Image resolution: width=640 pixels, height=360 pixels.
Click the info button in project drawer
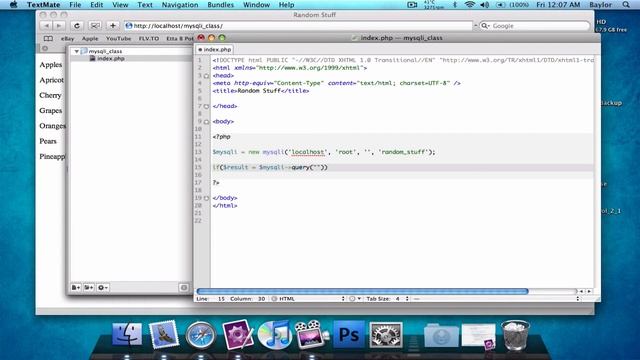[184, 288]
